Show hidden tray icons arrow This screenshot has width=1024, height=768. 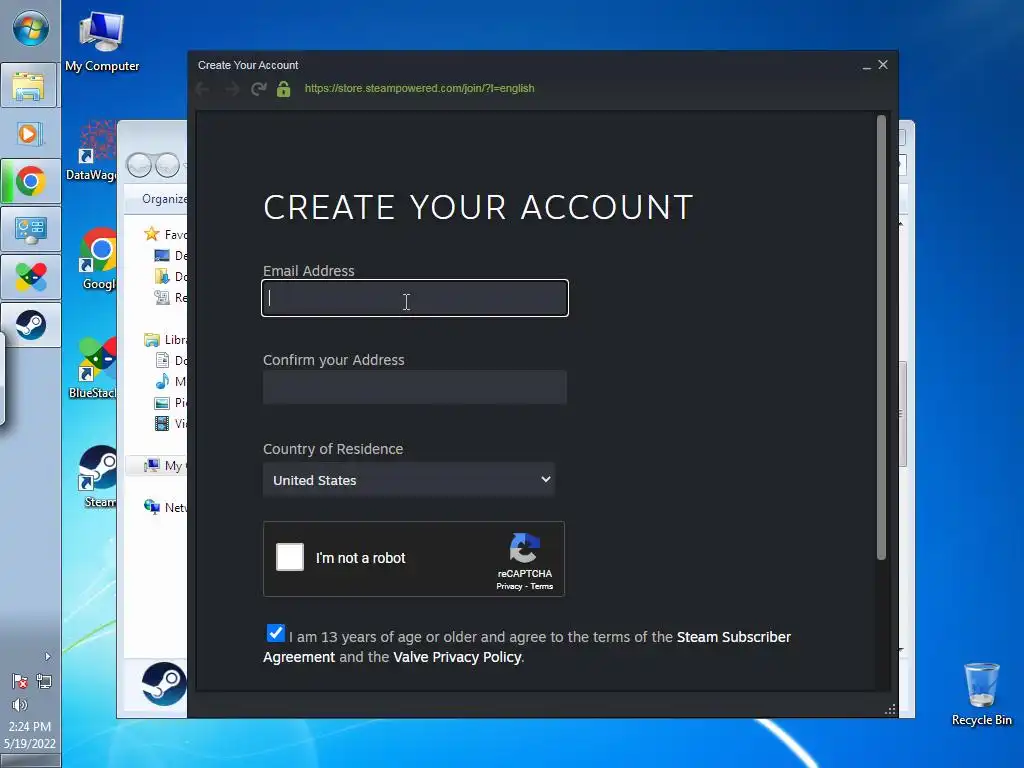(x=47, y=656)
